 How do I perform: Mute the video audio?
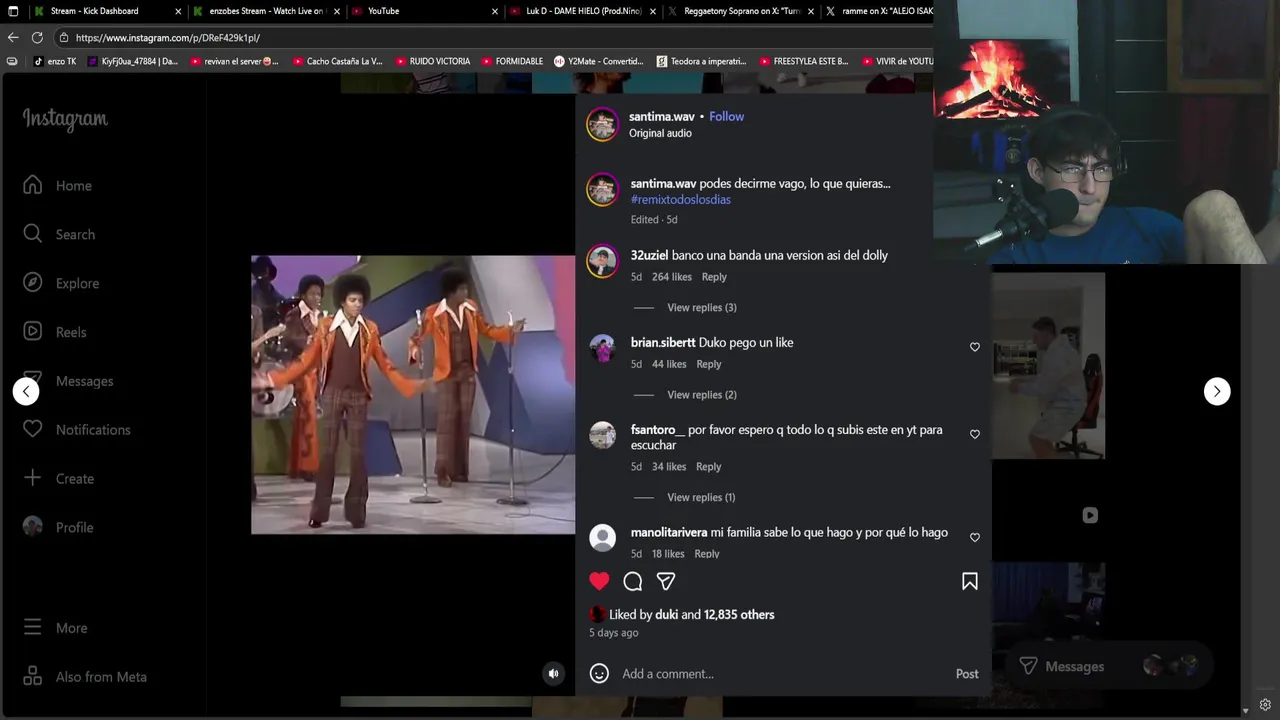point(553,674)
